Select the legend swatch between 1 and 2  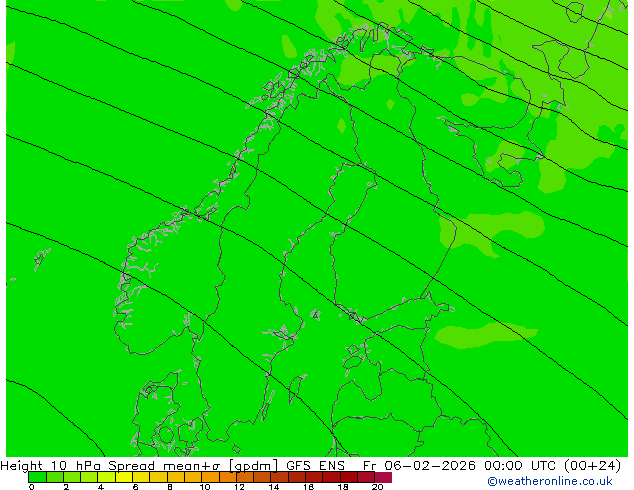pos(55,477)
